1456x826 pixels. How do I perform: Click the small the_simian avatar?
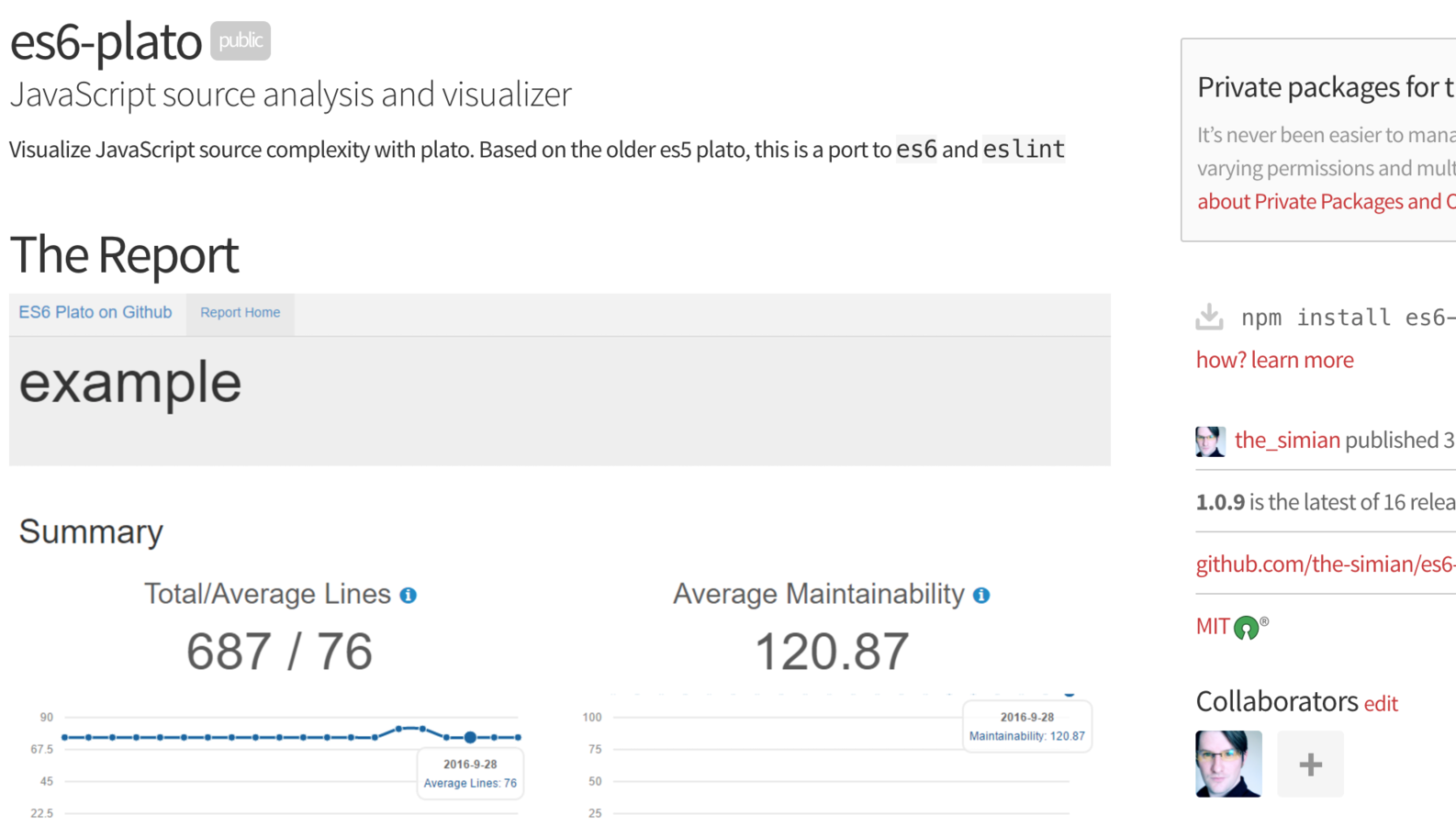(x=1210, y=441)
